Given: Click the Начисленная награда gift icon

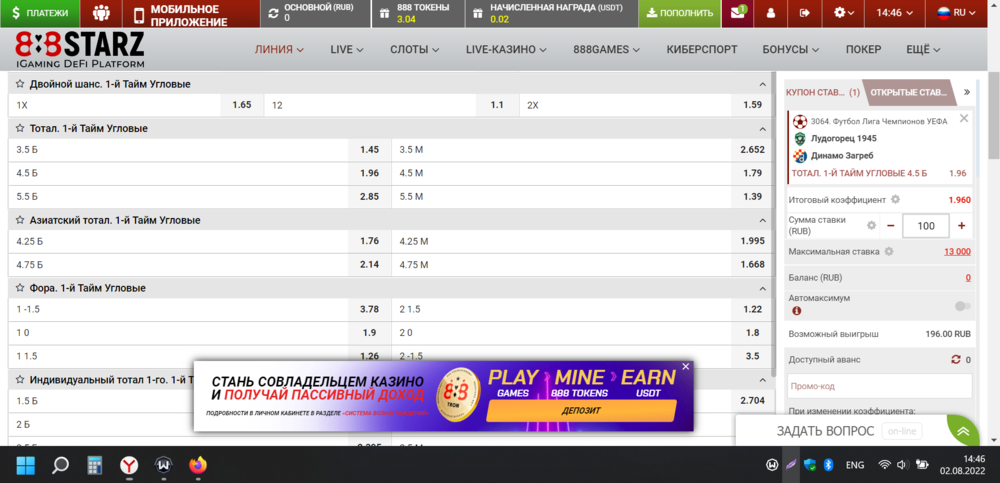Looking at the screenshot, I should click(x=478, y=13).
